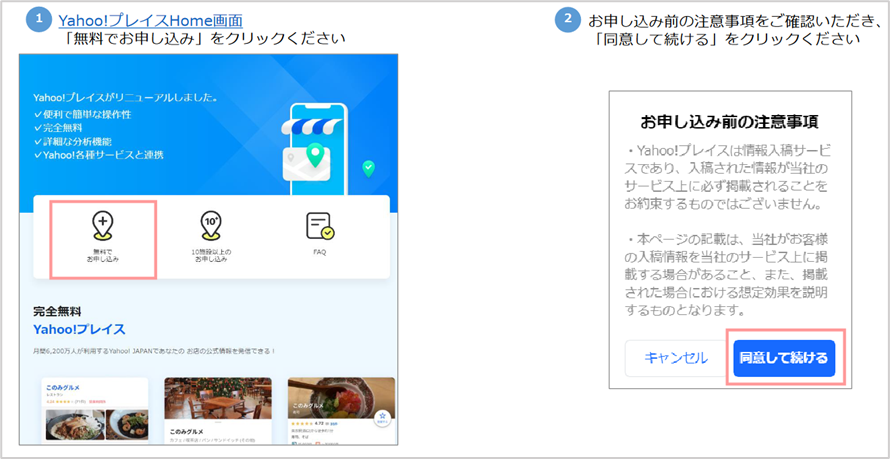The image size is (890, 459).
Task: Click the green checkmark pin icon in banner
Action: (369, 168)
